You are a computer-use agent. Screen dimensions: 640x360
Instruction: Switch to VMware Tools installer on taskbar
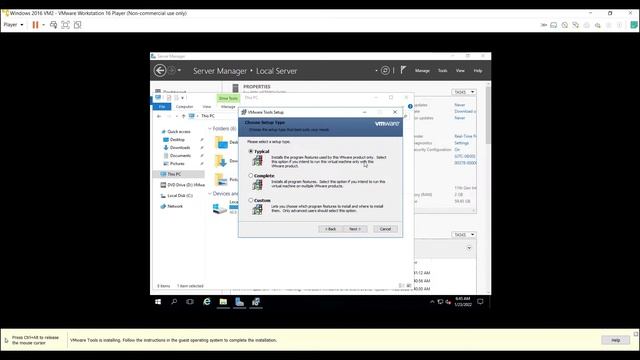[256, 302]
